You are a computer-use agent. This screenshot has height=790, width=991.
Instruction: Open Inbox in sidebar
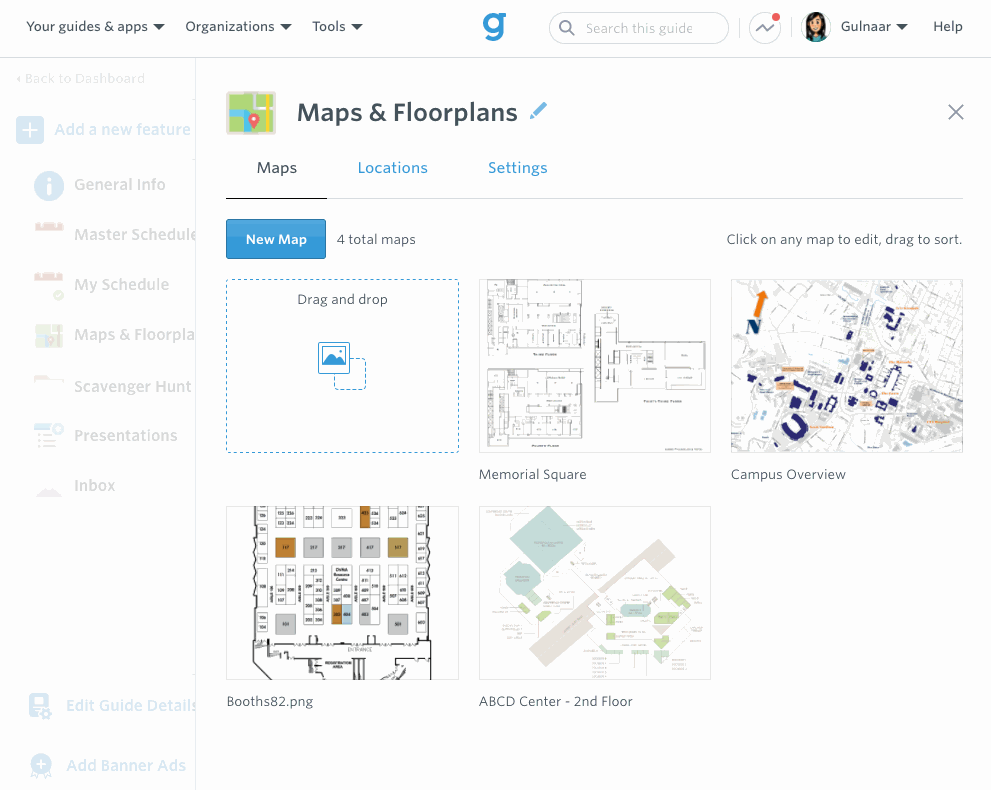(95, 485)
